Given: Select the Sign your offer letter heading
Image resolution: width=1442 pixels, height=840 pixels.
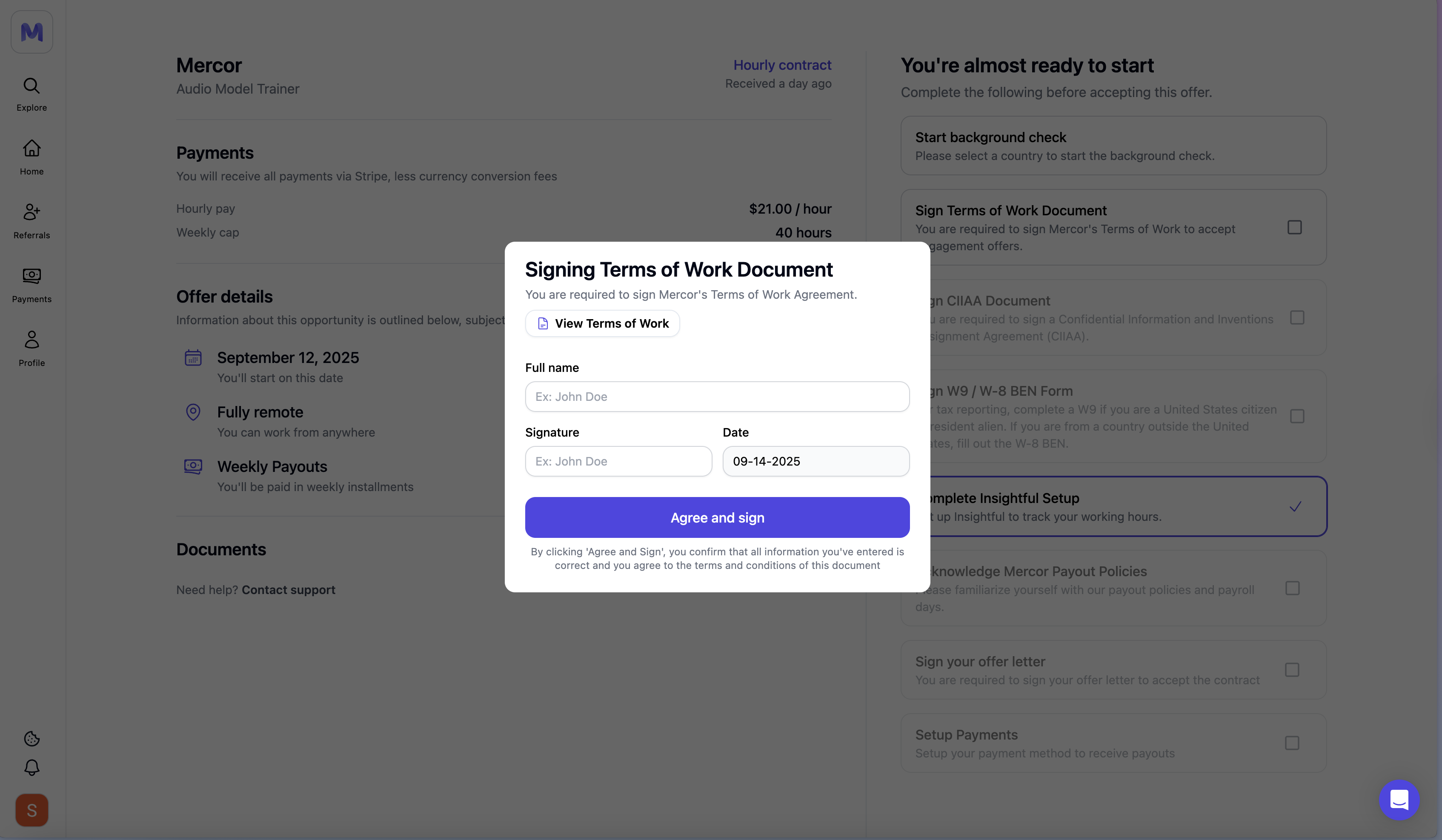Looking at the screenshot, I should coord(980,661).
